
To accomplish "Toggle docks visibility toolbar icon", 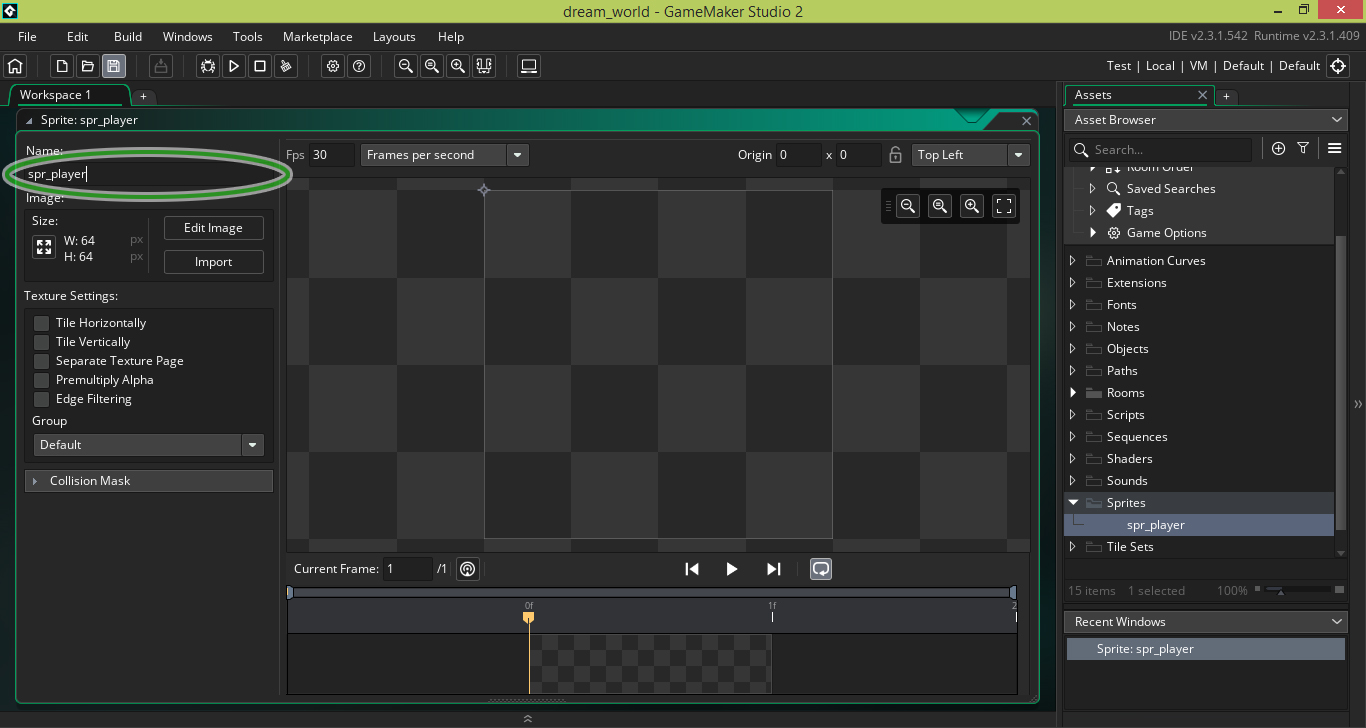I will click(x=484, y=66).
